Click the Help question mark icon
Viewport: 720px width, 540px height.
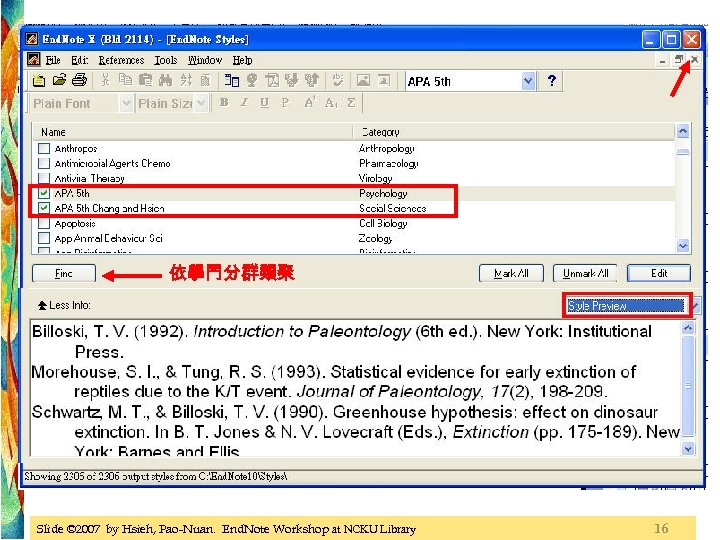tap(551, 81)
